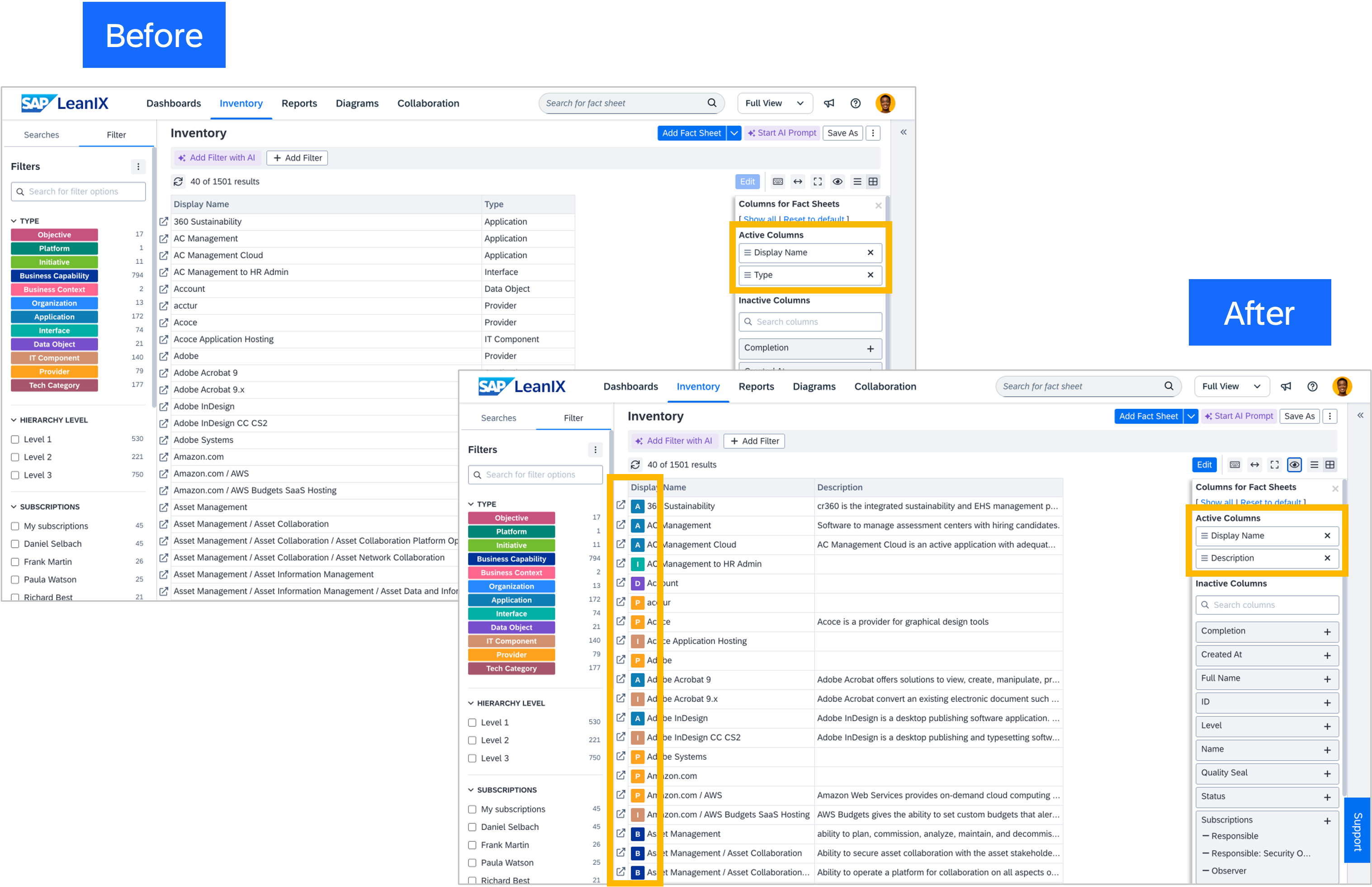Viewport: 1372px width, 887px height.
Task: Open Full View dropdown in Before window
Action: click(775, 103)
